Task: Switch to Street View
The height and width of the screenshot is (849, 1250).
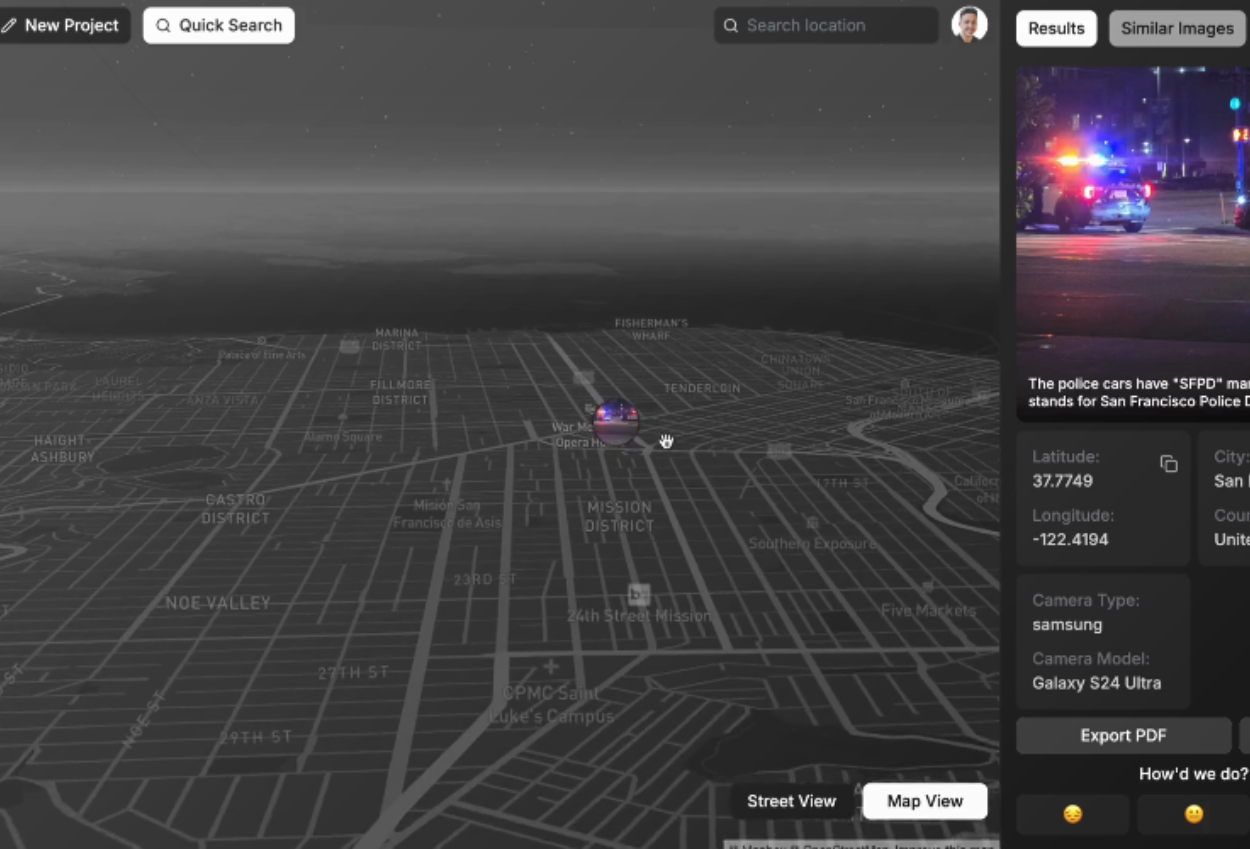Action: click(791, 801)
